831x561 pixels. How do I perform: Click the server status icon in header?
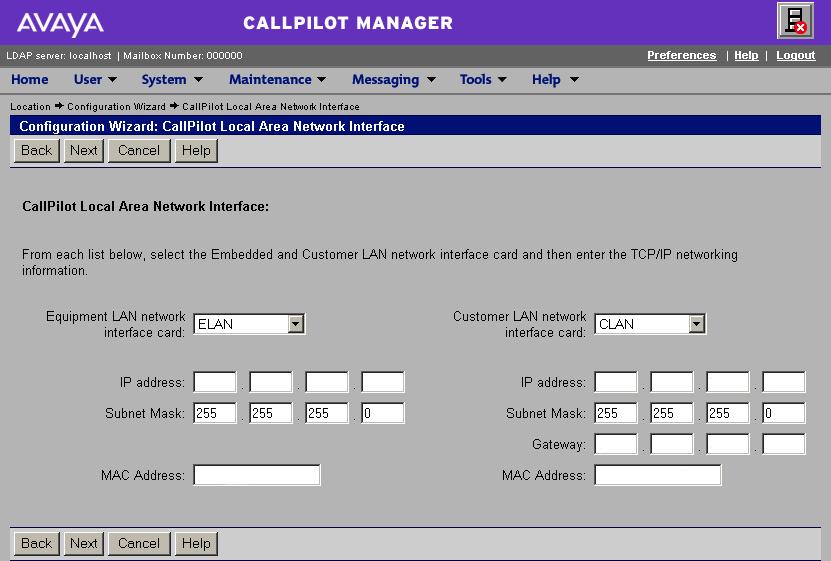[x=795, y=21]
